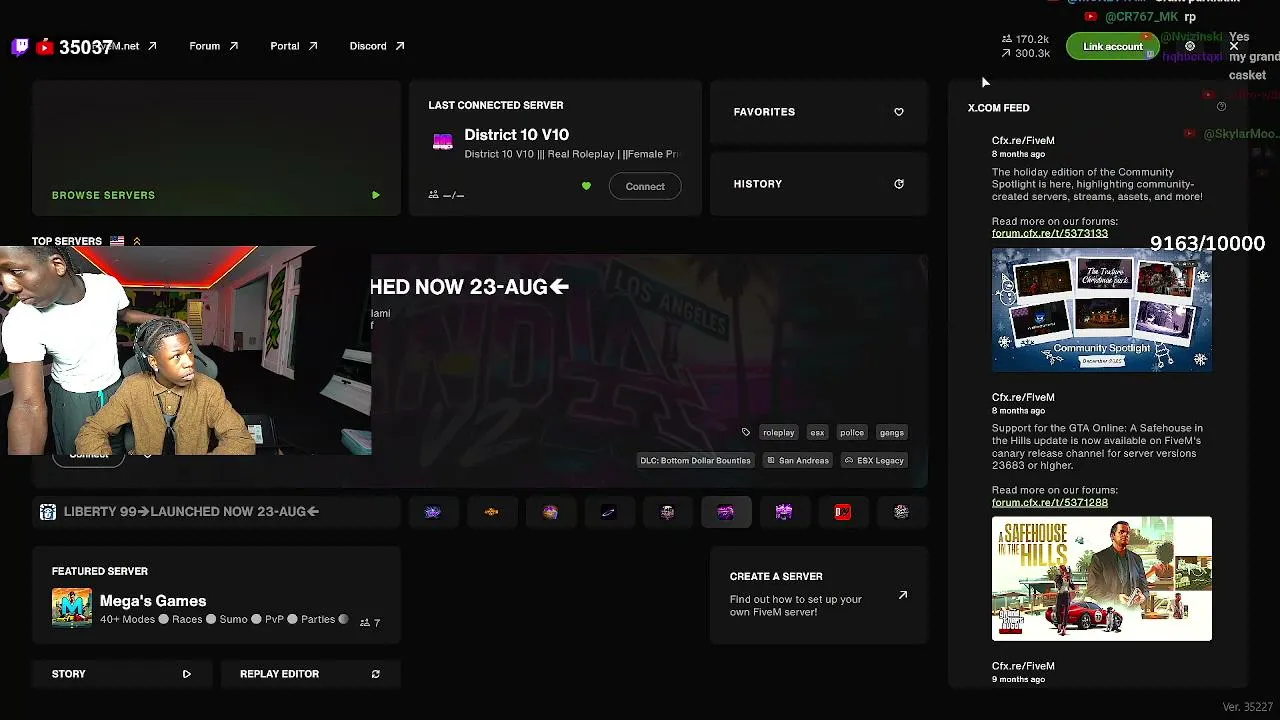Select the third top server thumbnail, orange-purple logo
Image resolution: width=1280 pixels, height=720 pixels.
[x=550, y=512]
